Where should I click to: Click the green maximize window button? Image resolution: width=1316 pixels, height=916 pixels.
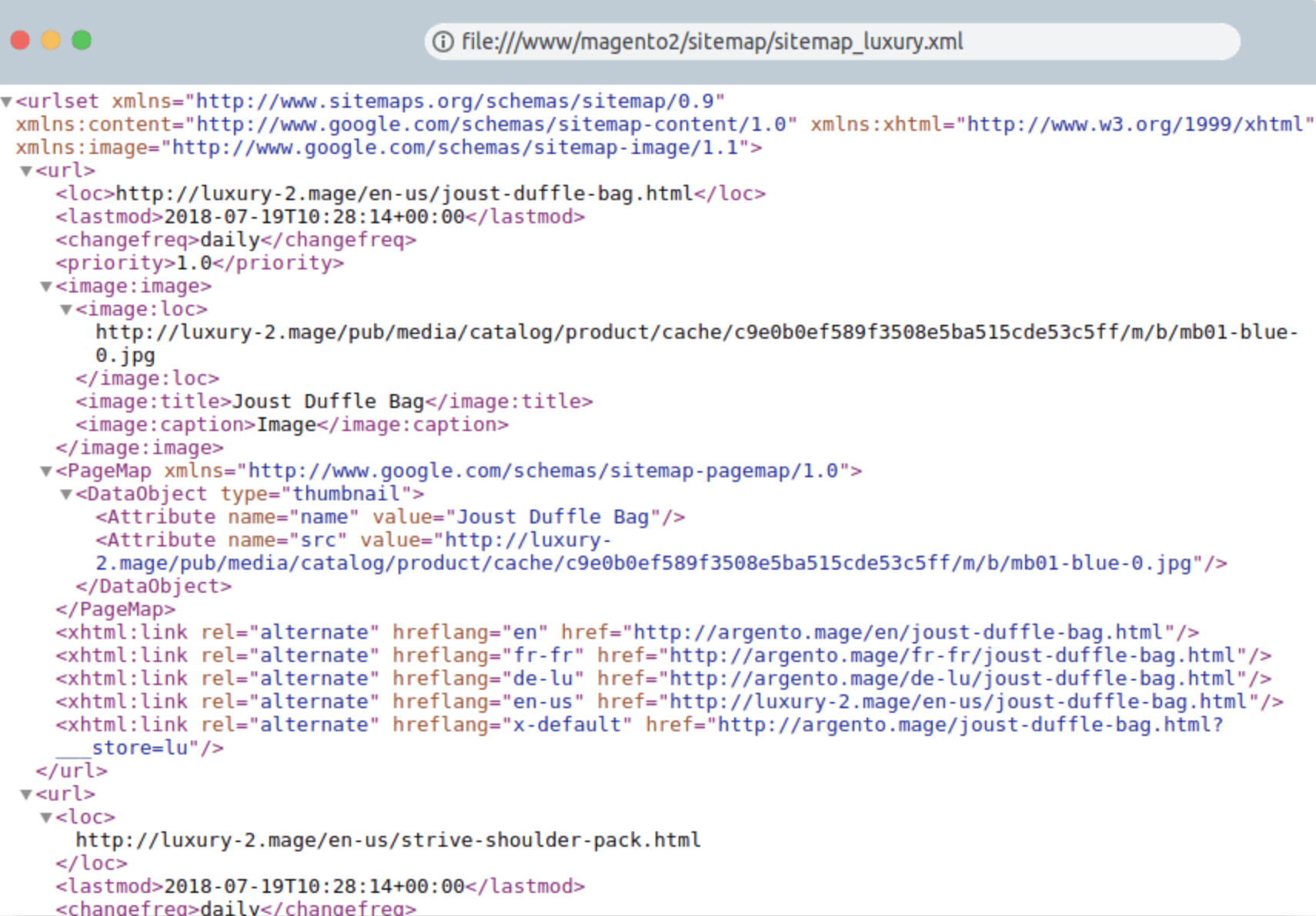point(82,40)
